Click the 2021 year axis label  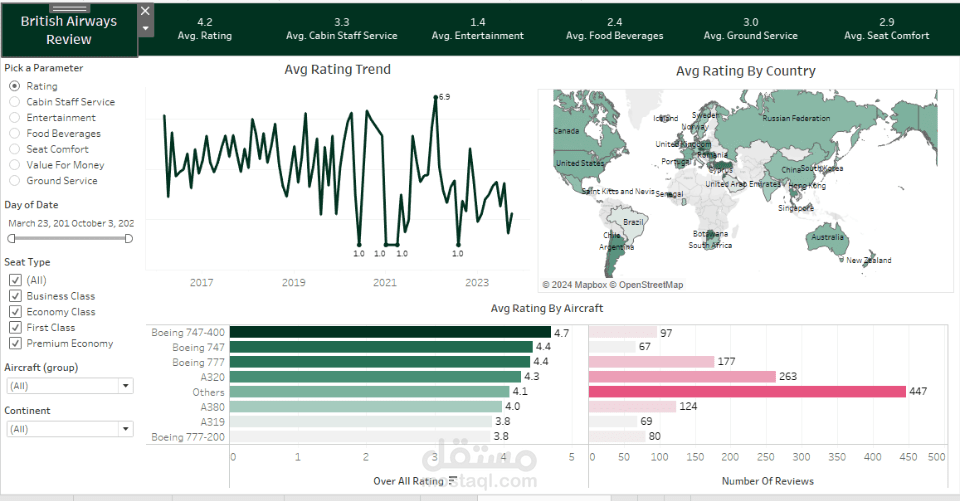[385, 282]
